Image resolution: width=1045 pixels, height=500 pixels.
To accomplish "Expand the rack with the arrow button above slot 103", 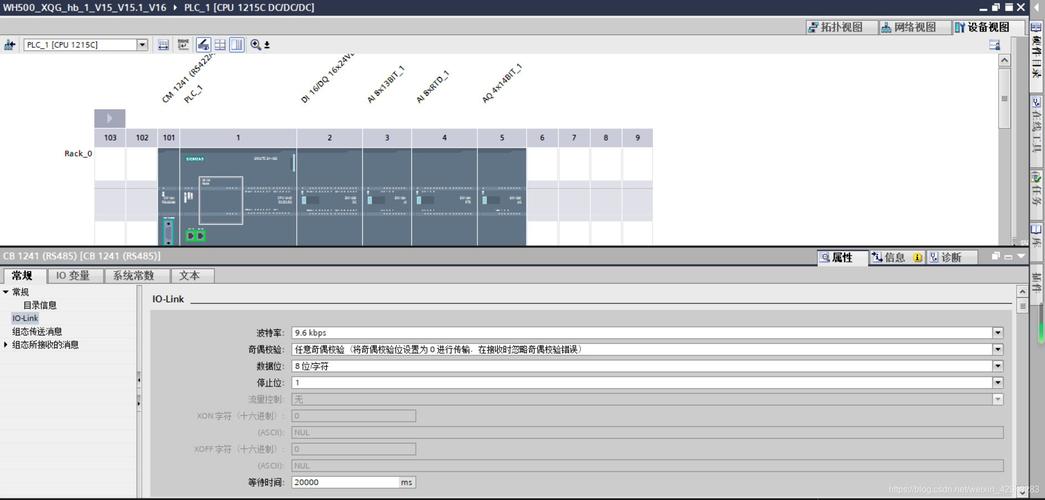I will pos(109,119).
